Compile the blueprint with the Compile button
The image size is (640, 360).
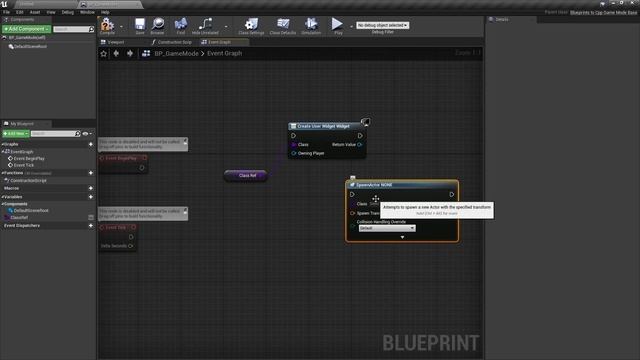tap(107, 26)
